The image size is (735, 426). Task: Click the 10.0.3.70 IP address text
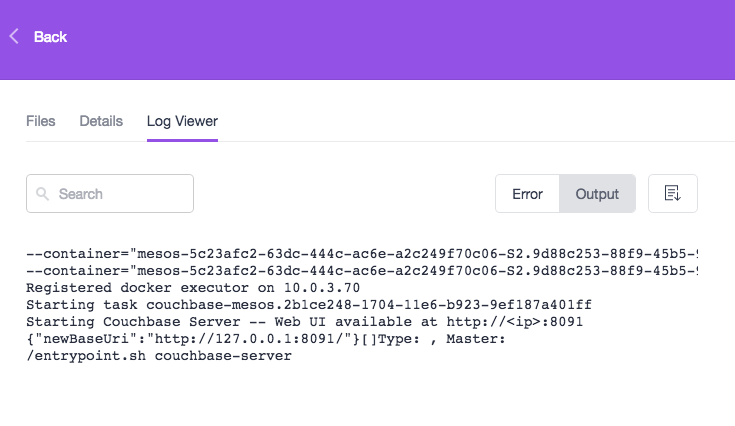click(x=322, y=288)
